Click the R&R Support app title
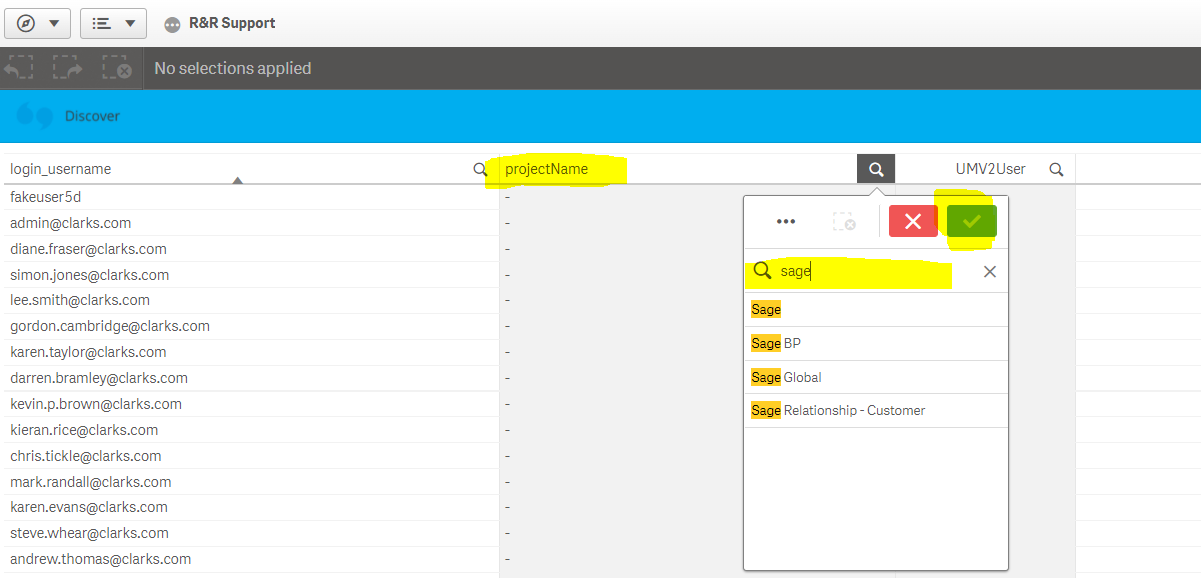Image resolution: width=1201 pixels, height=578 pixels. (x=232, y=23)
